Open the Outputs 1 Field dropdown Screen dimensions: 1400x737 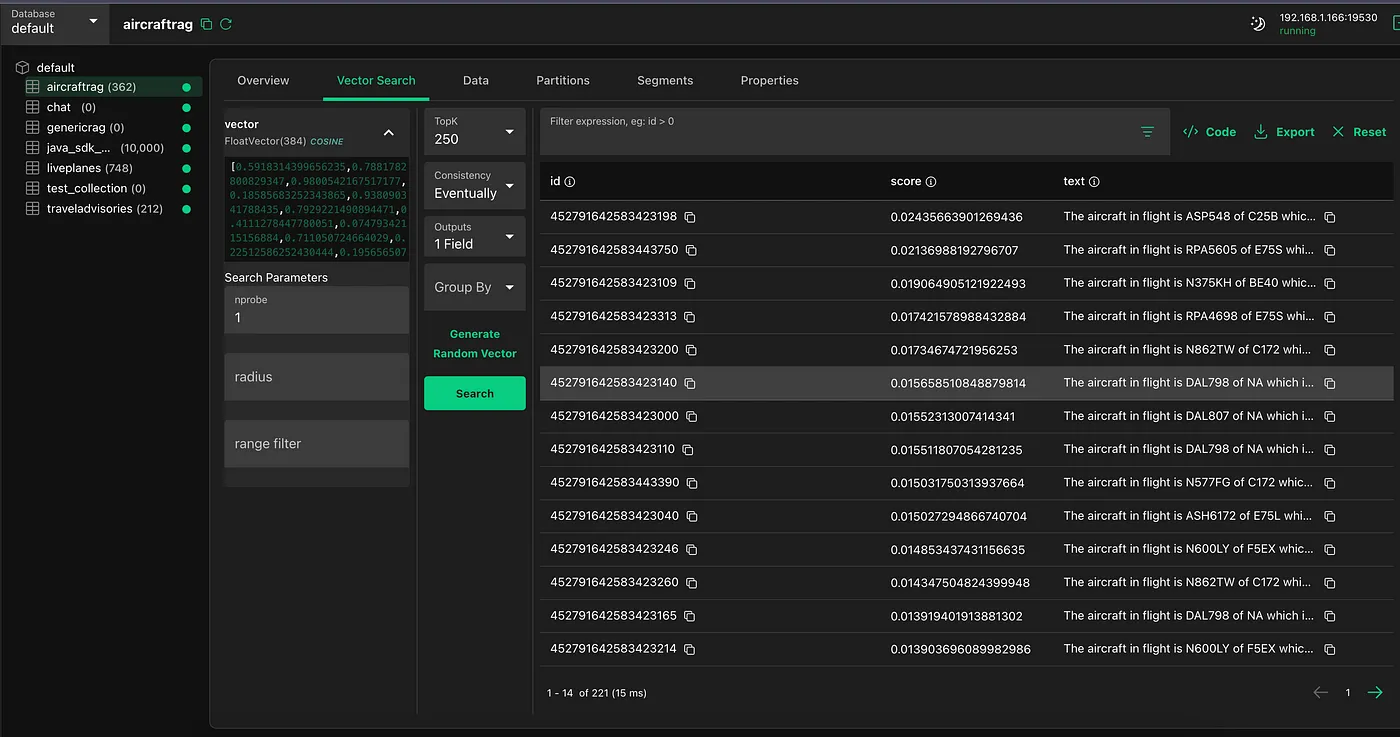[475, 236]
